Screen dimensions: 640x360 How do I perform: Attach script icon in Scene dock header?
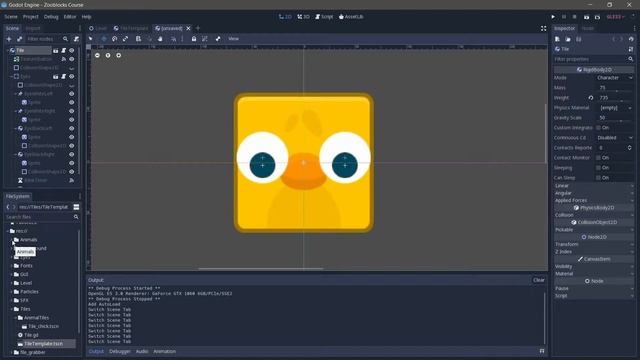click(76, 39)
